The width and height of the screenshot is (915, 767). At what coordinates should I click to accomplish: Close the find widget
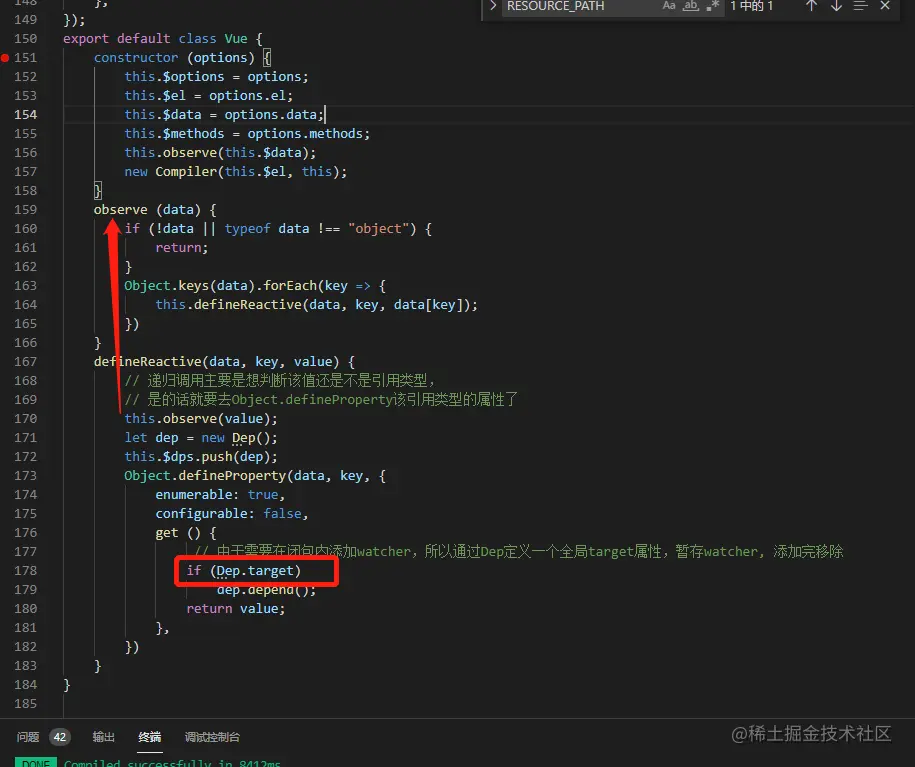[x=885, y=6]
